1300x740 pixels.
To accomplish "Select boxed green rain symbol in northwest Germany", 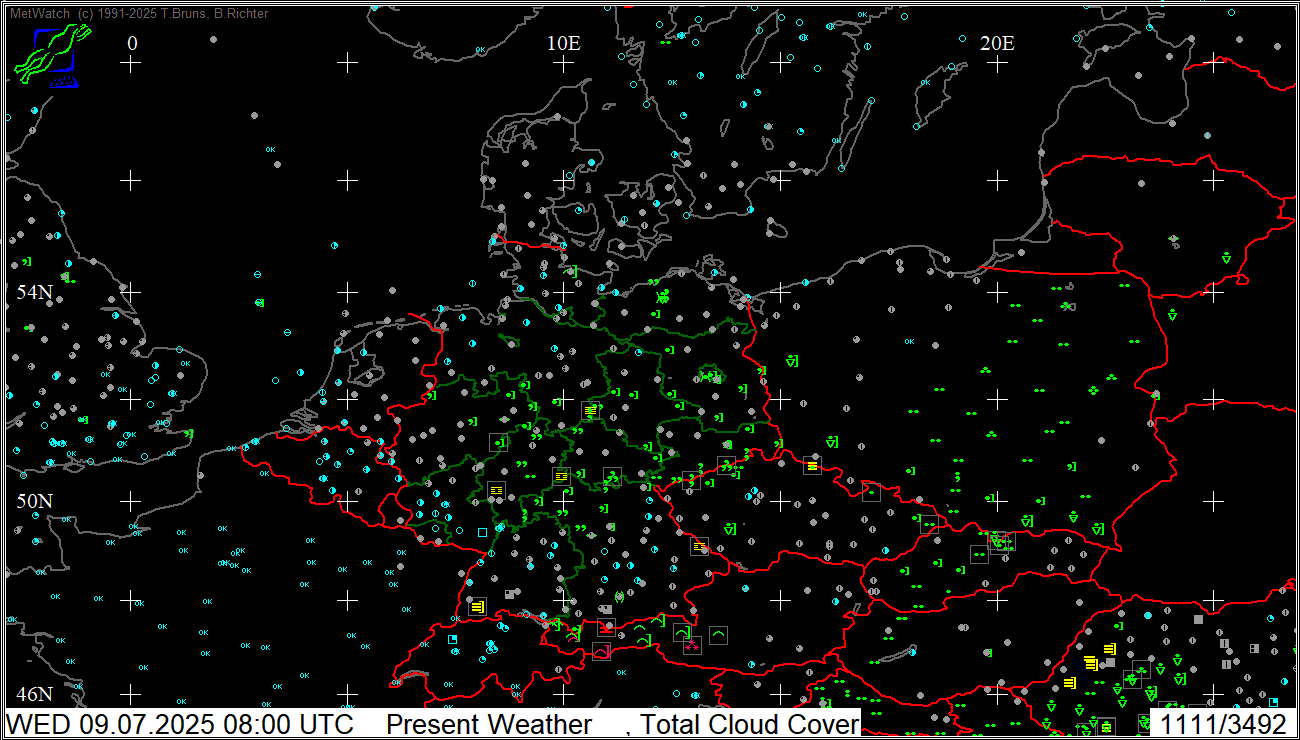I will tap(499, 441).
